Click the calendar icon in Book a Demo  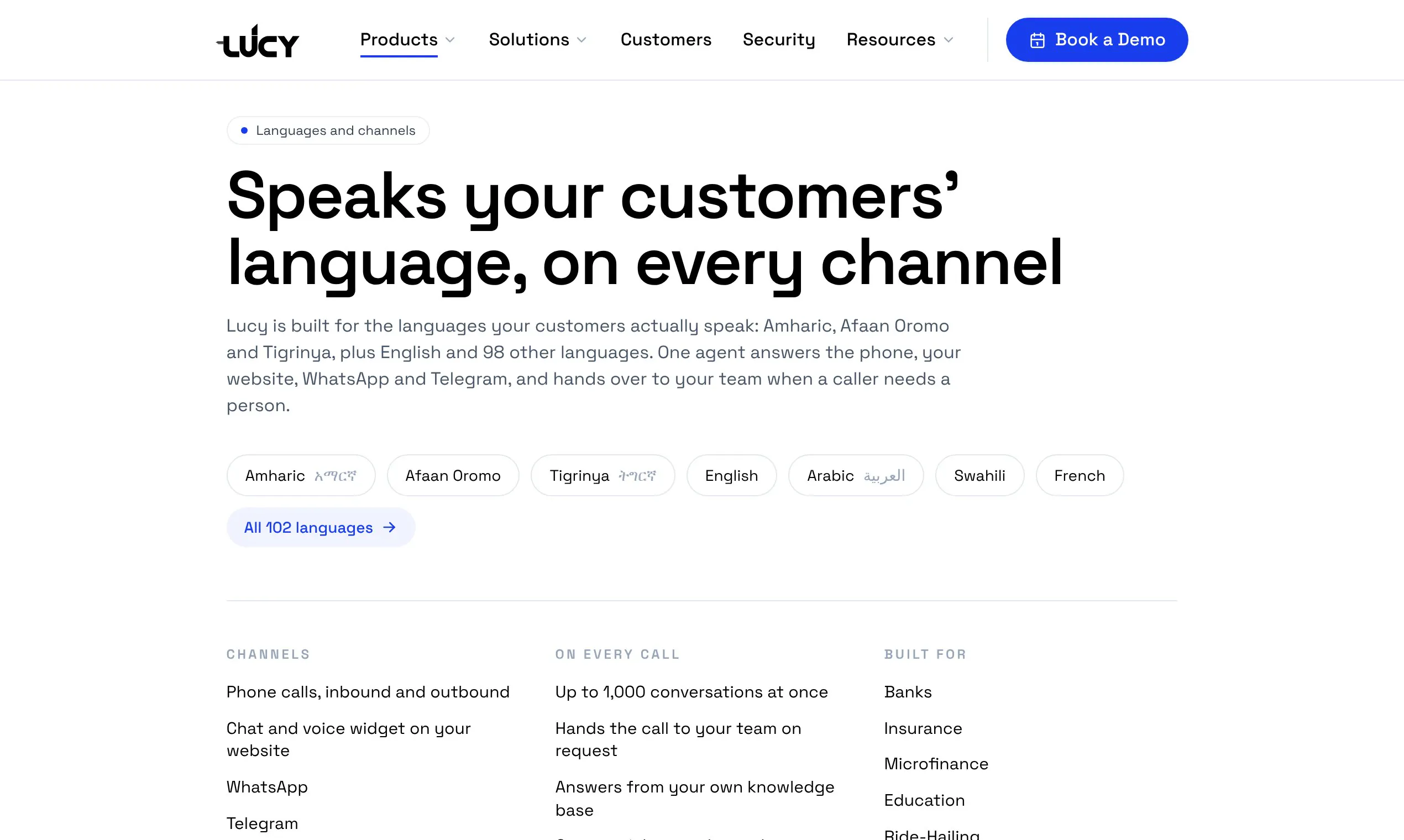(1037, 40)
